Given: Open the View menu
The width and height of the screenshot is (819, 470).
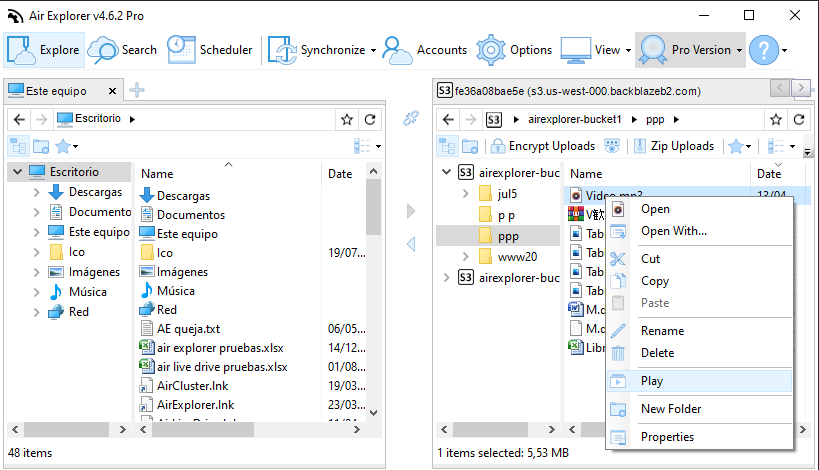Looking at the screenshot, I should click(x=595, y=50).
